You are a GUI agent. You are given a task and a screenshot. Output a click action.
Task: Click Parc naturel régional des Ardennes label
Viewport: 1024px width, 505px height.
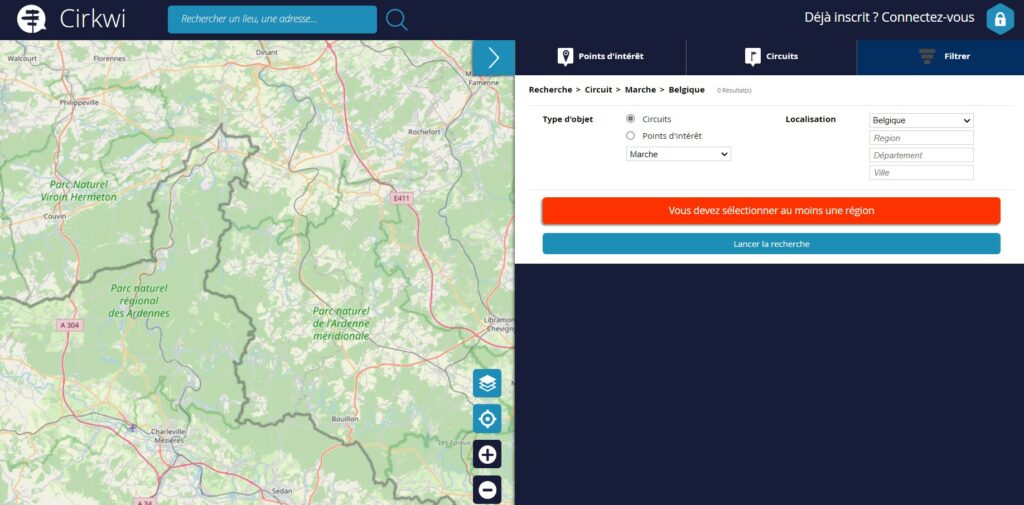click(139, 301)
